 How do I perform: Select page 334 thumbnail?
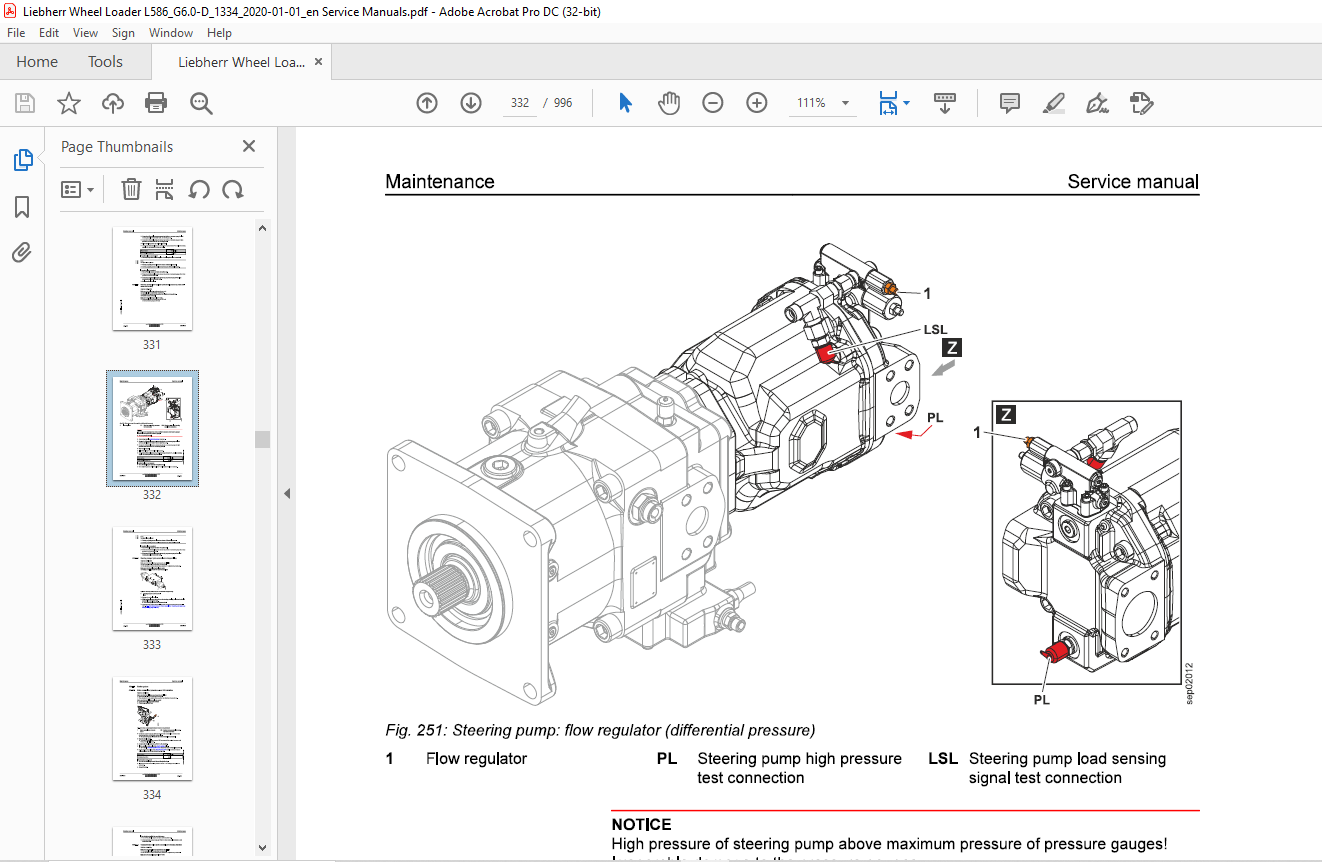tap(152, 728)
